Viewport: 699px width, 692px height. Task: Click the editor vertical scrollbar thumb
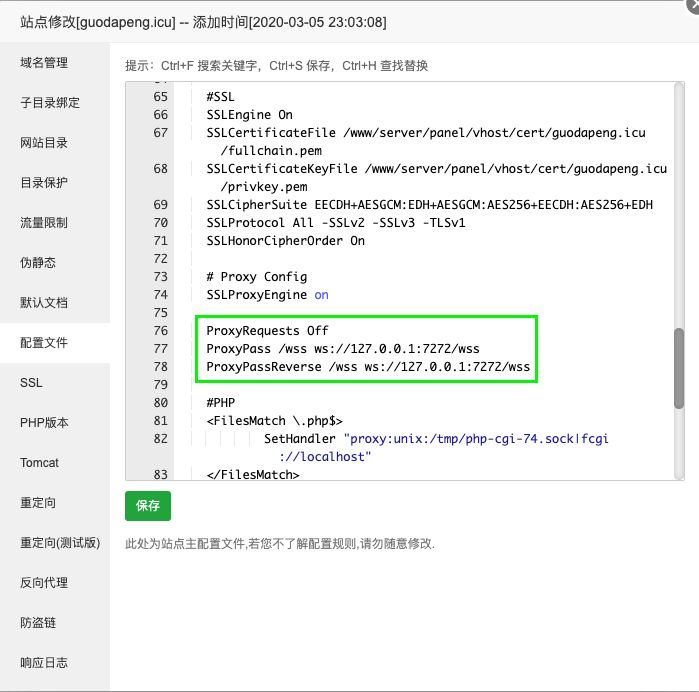[x=679, y=368]
